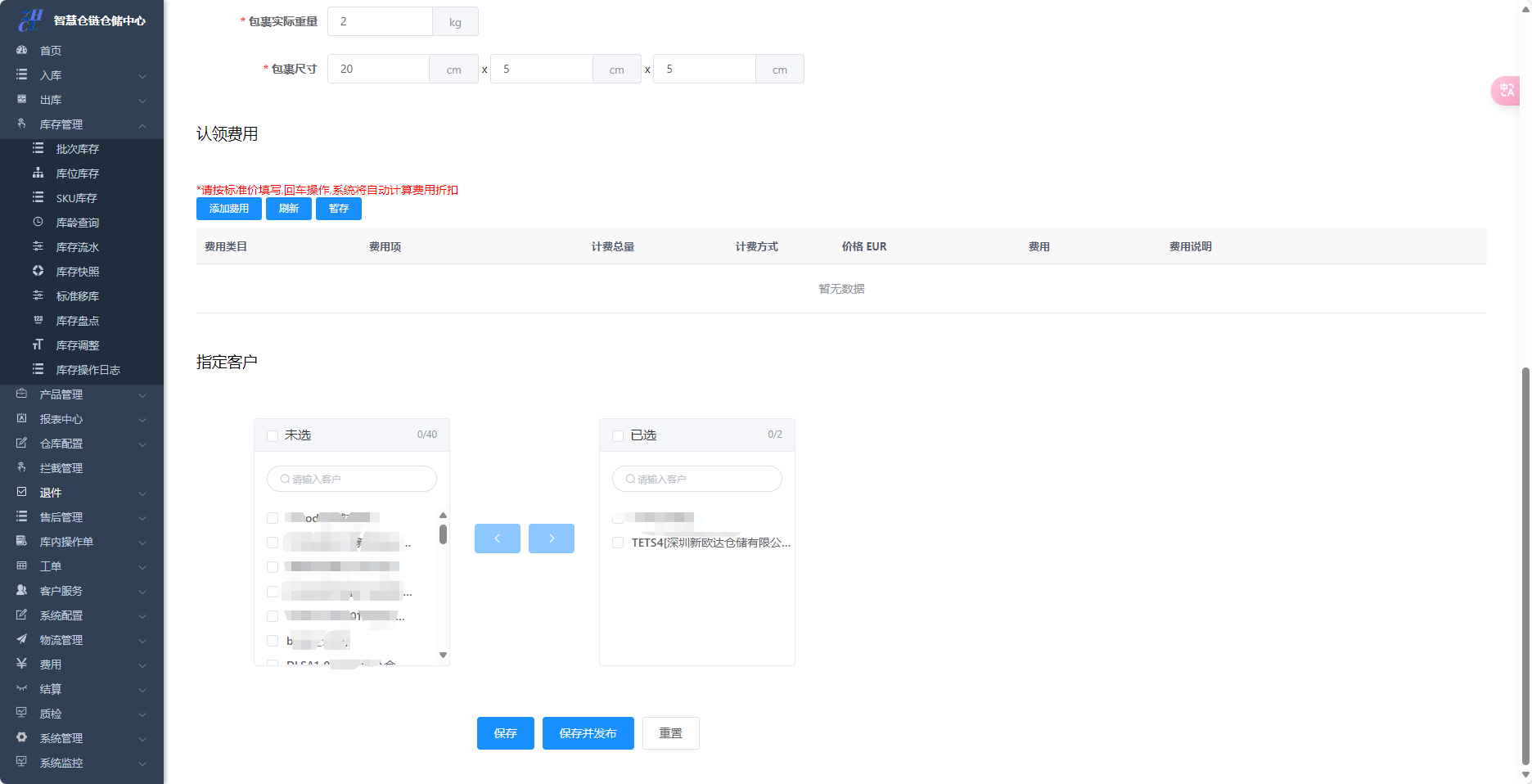Click the 保存并发布 button
Image resolution: width=1532 pixels, height=784 pixels.
pos(588,733)
